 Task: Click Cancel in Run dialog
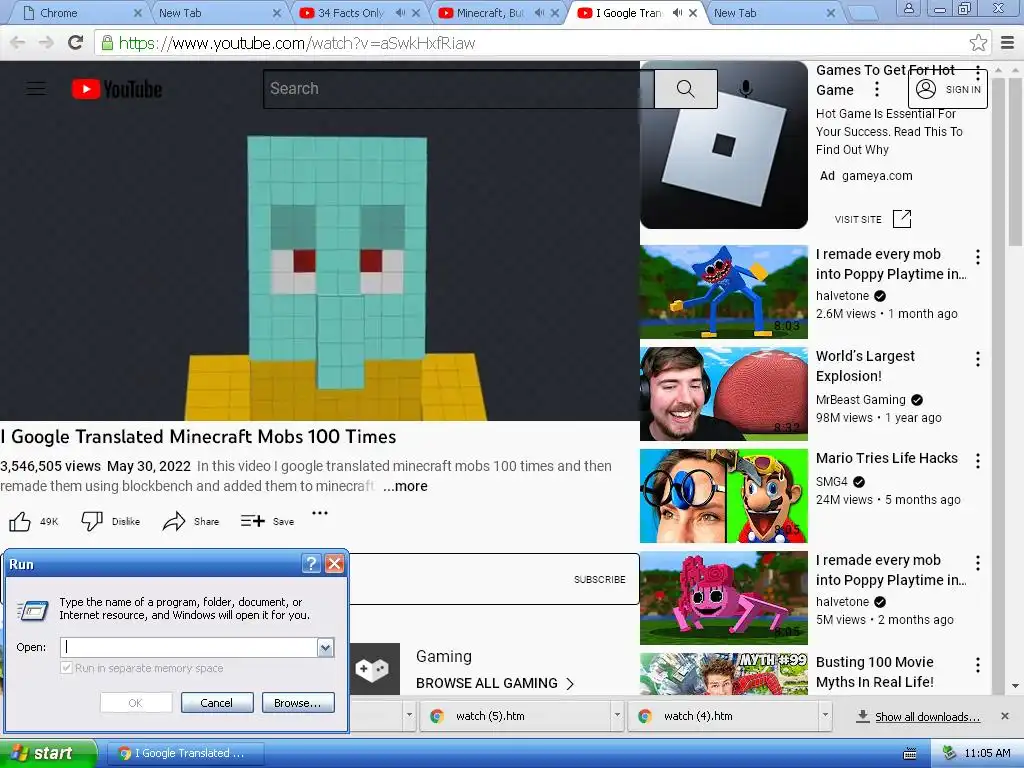217,703
